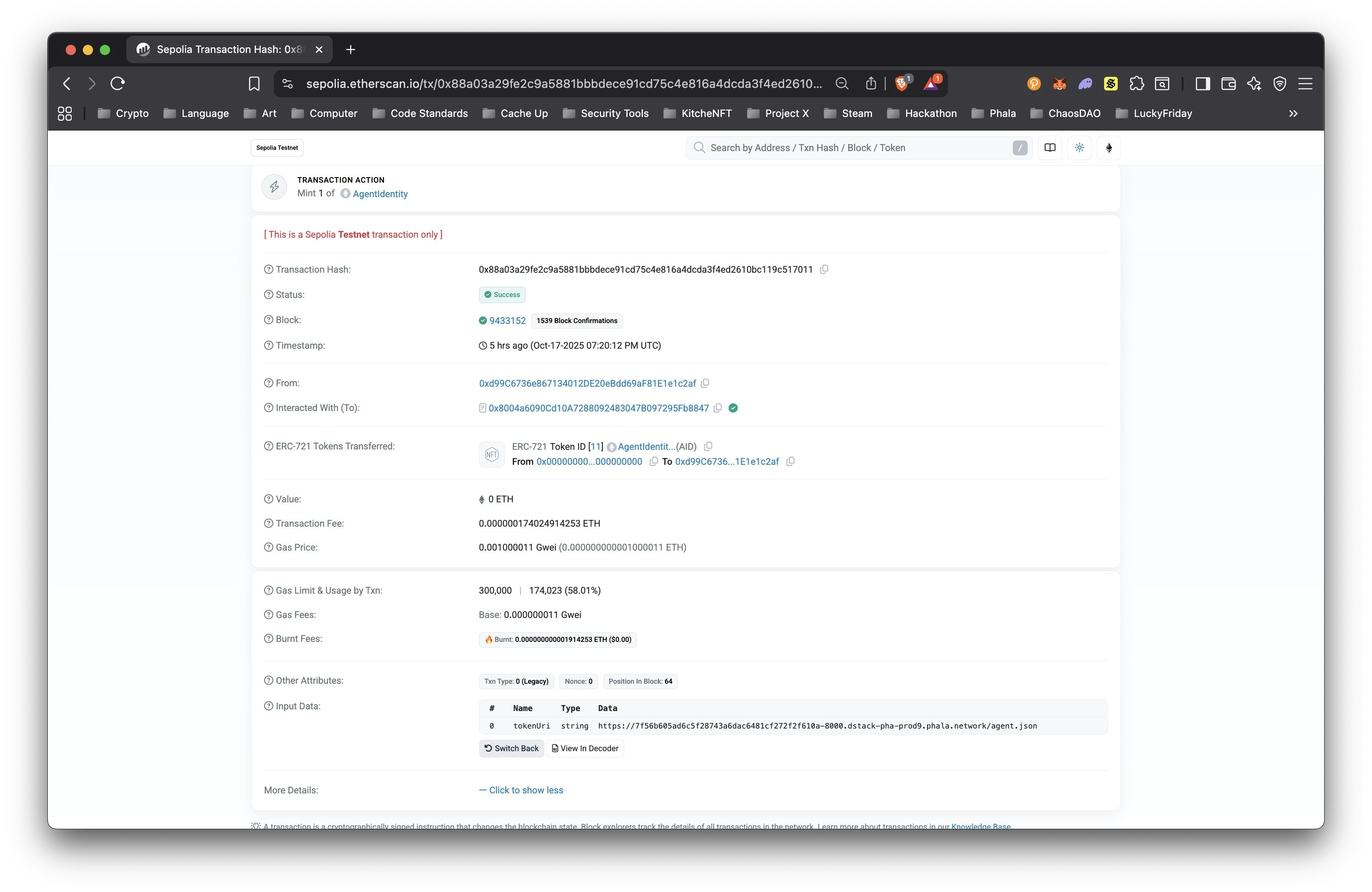Expand hidden bookmarks overflow chevron

pos(1293,114)
